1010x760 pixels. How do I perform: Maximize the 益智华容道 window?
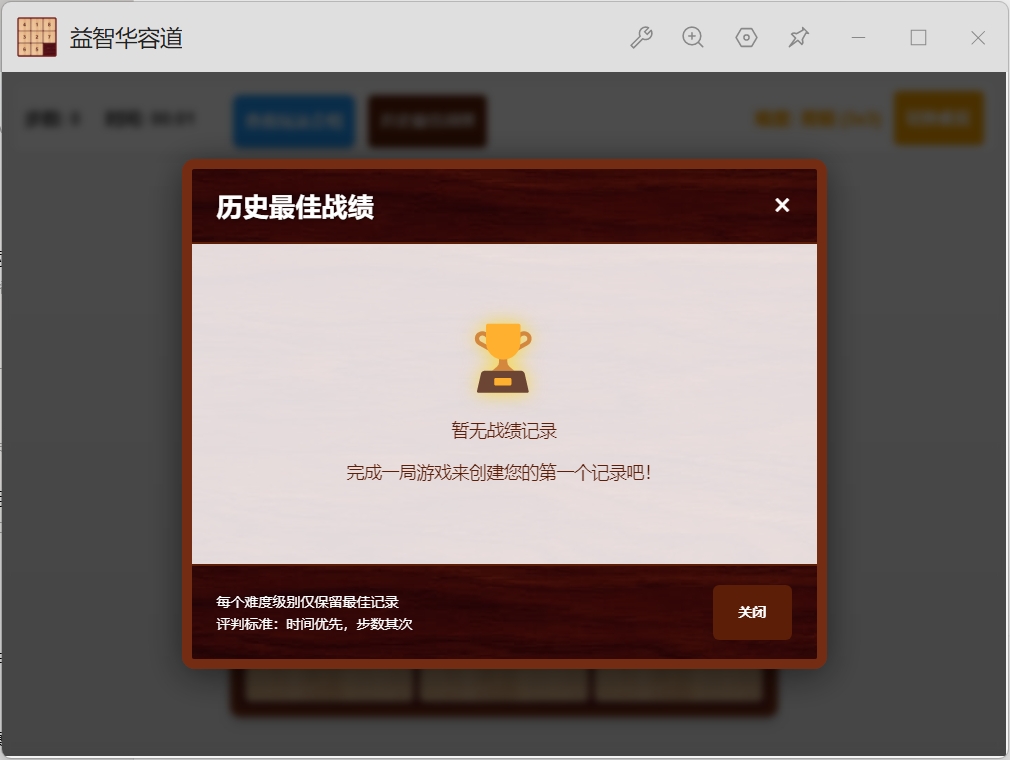[x=918, y=37]
